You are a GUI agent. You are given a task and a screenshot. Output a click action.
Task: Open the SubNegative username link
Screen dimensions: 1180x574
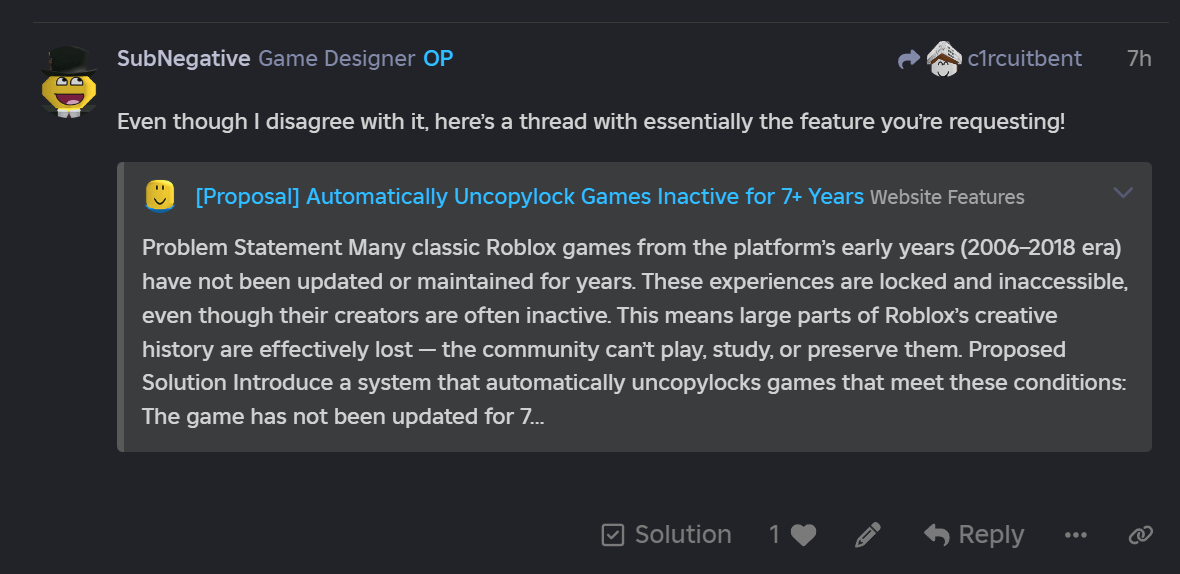tap(183, 59)
